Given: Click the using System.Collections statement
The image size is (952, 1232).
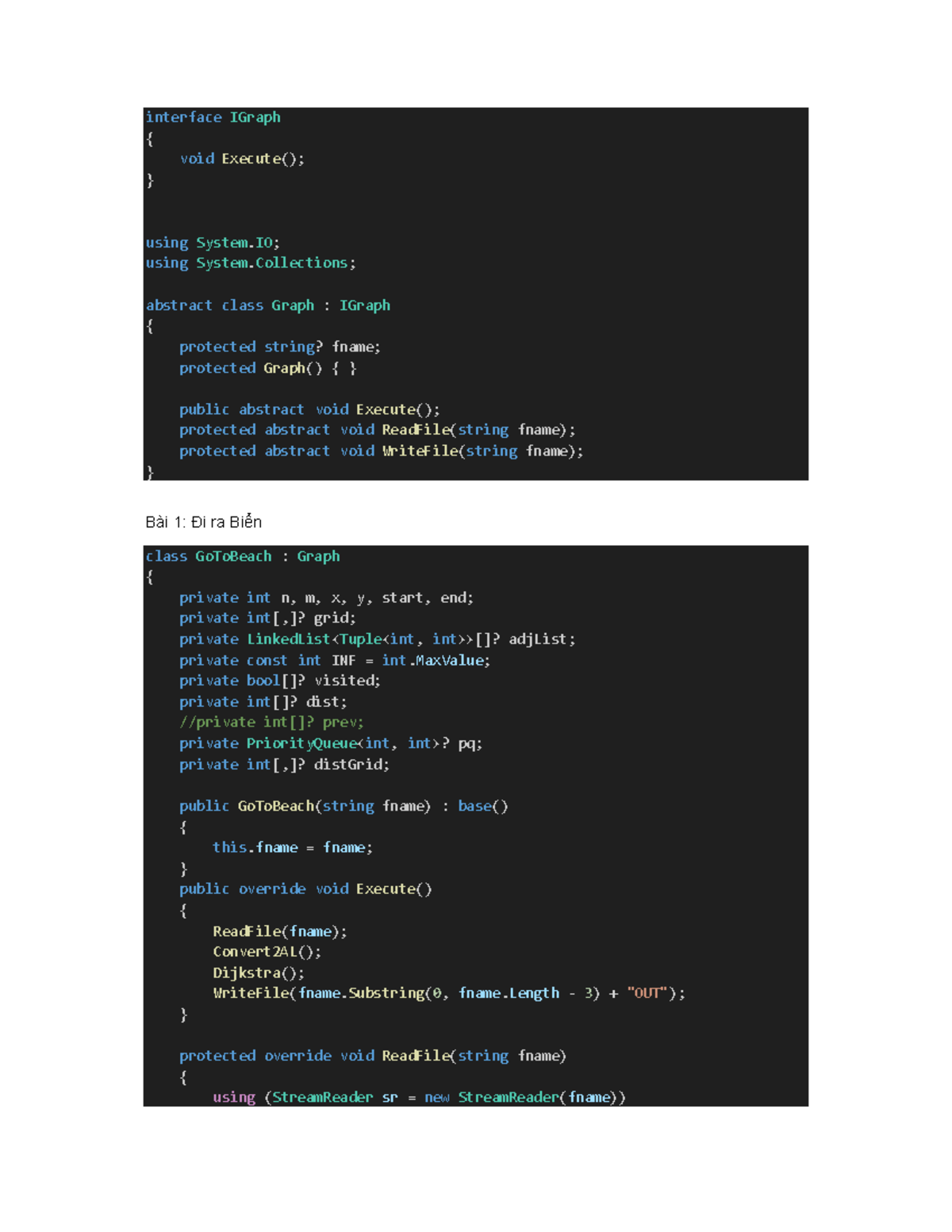Looking at the screenshot, I should tap(250, 263).
